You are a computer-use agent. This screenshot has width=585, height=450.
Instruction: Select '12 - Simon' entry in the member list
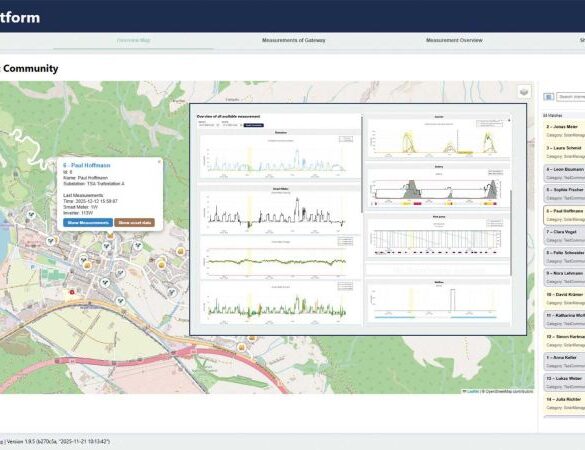[x=564, y=341]
